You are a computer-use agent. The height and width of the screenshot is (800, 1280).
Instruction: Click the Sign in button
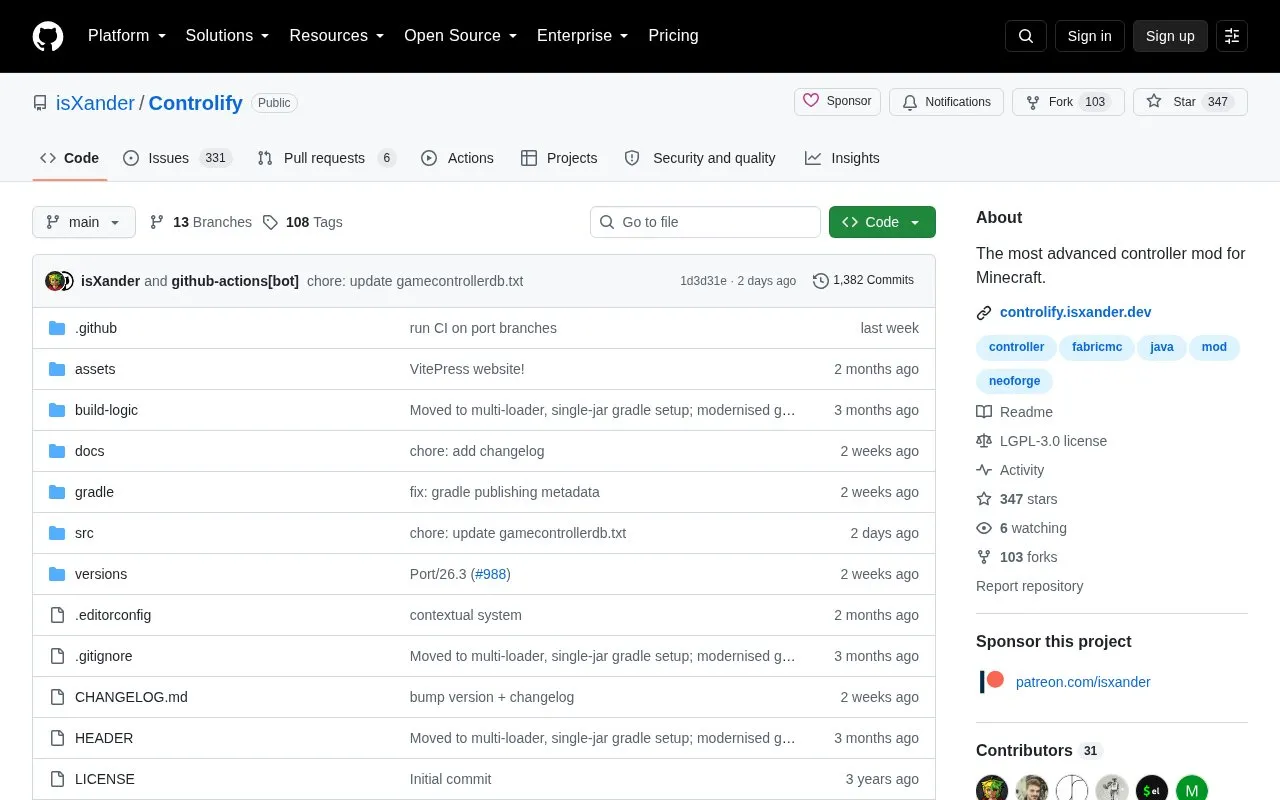tap(1089, 36)
